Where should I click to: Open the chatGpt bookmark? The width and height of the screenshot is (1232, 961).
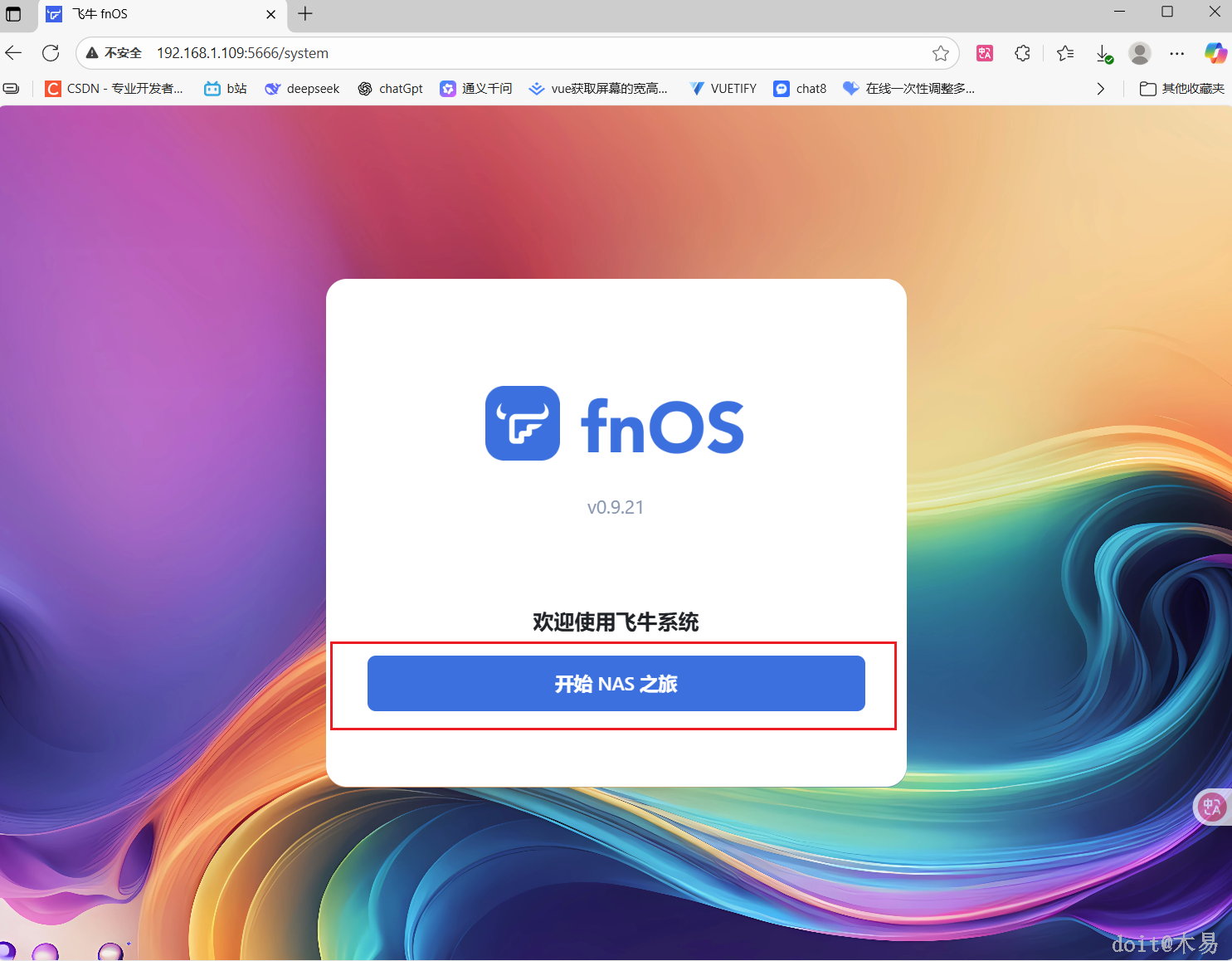390,88
